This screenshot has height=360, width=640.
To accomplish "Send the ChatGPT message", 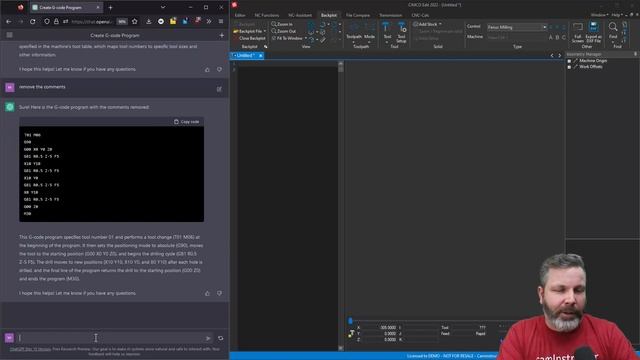I will [x=208, y=338].
